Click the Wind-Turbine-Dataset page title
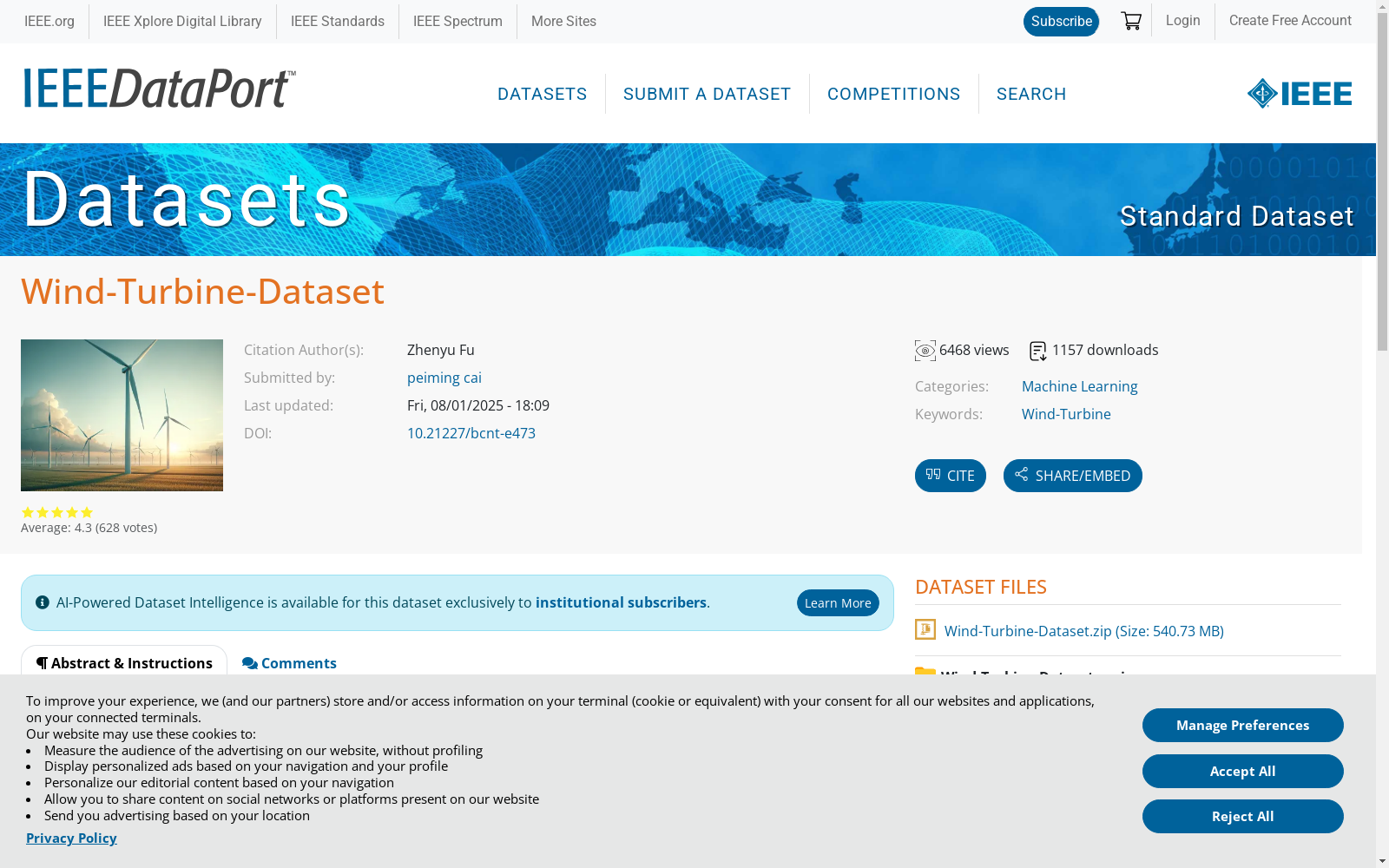1389x868 pixels. [x=202, y=292]
